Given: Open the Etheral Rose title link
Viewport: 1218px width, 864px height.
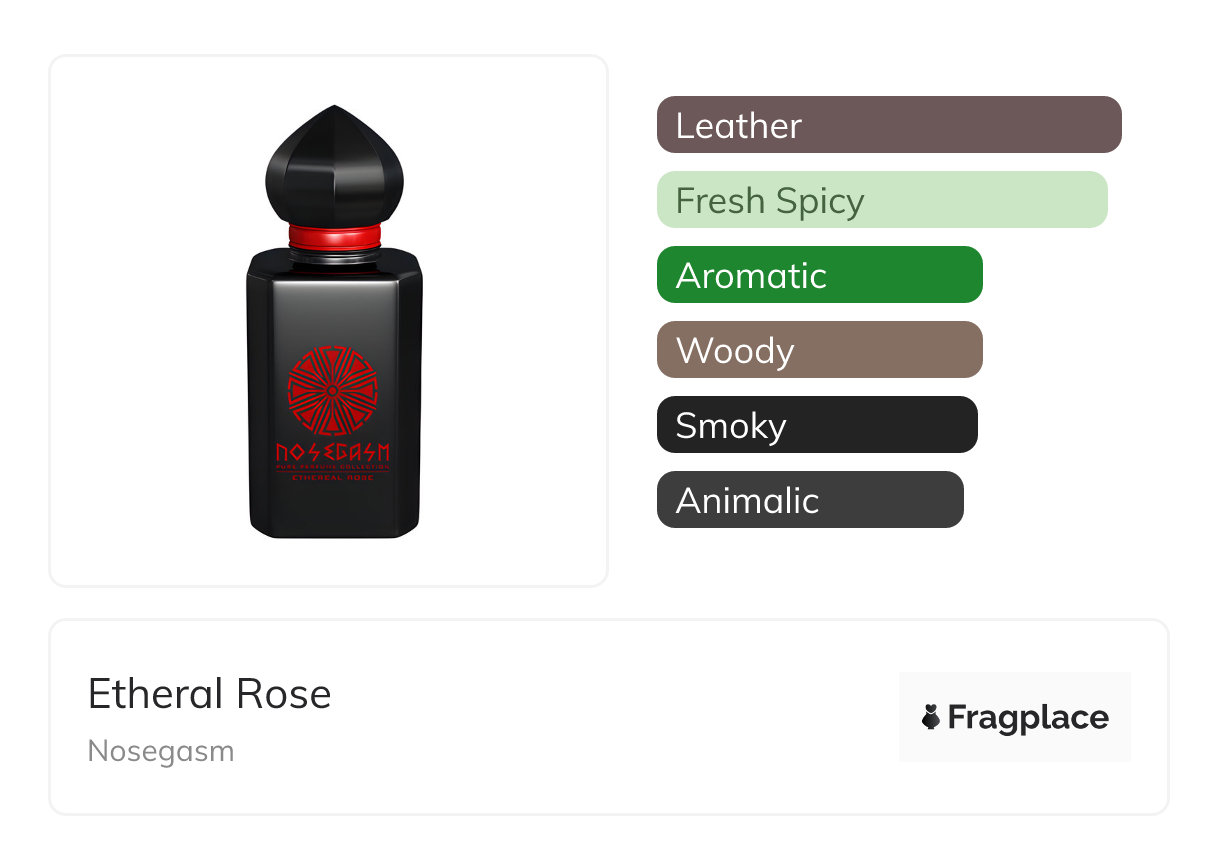Looking at the screenshot, I should pos(209,694).
